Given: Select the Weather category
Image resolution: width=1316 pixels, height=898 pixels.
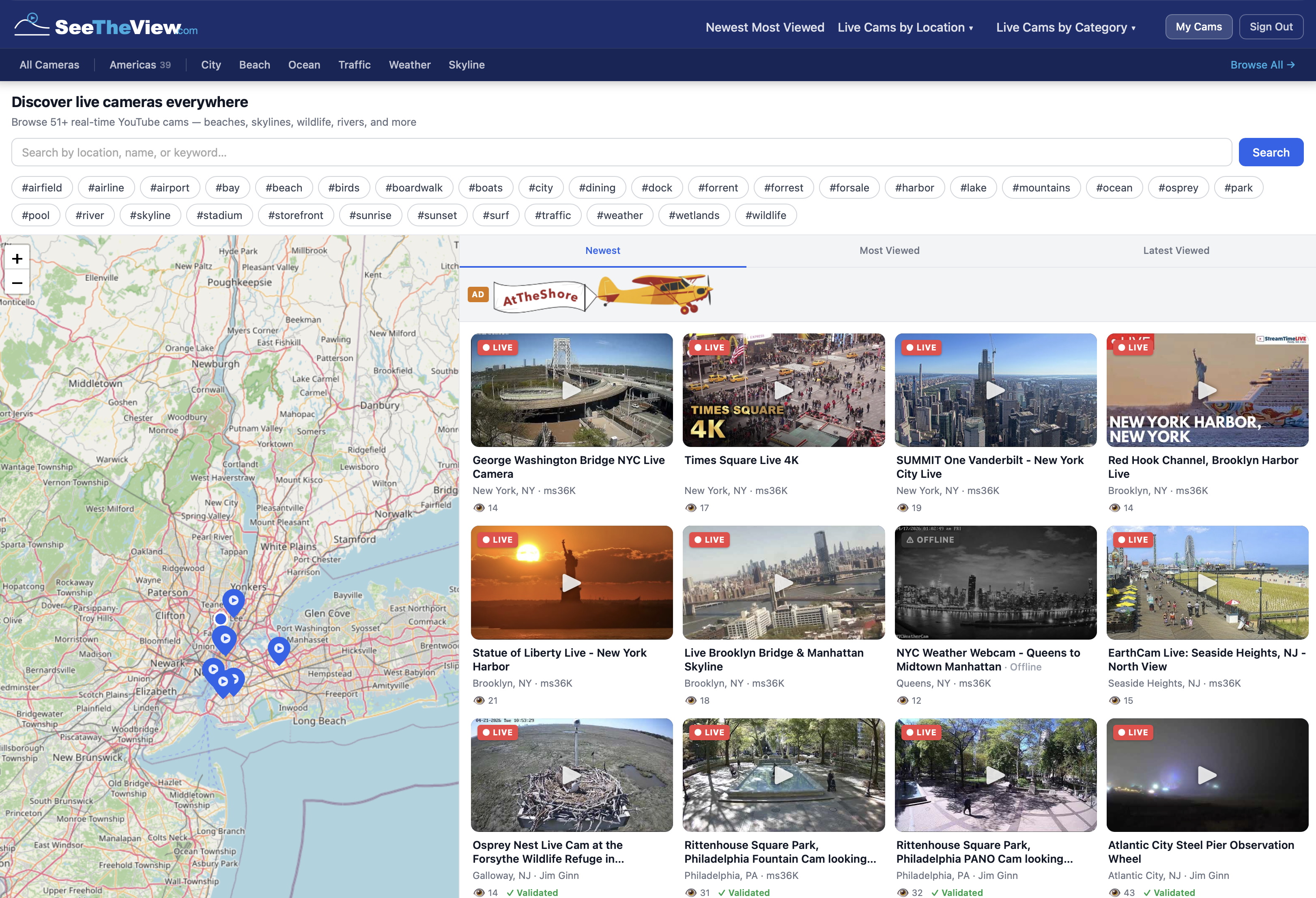Looking at the screenshot, I should point(409,64).
